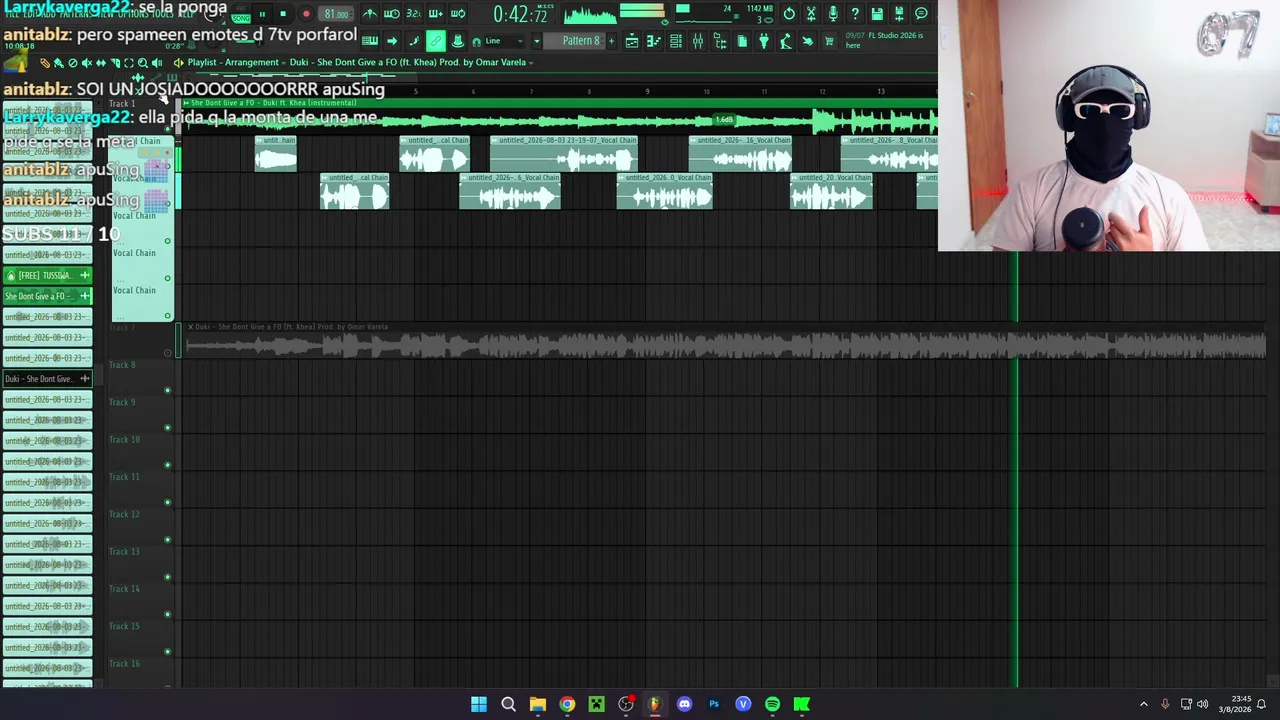The width and height of the screenshot is (1280, 720).
Task: Stop playback with the stop button
Action: point(283,14)
